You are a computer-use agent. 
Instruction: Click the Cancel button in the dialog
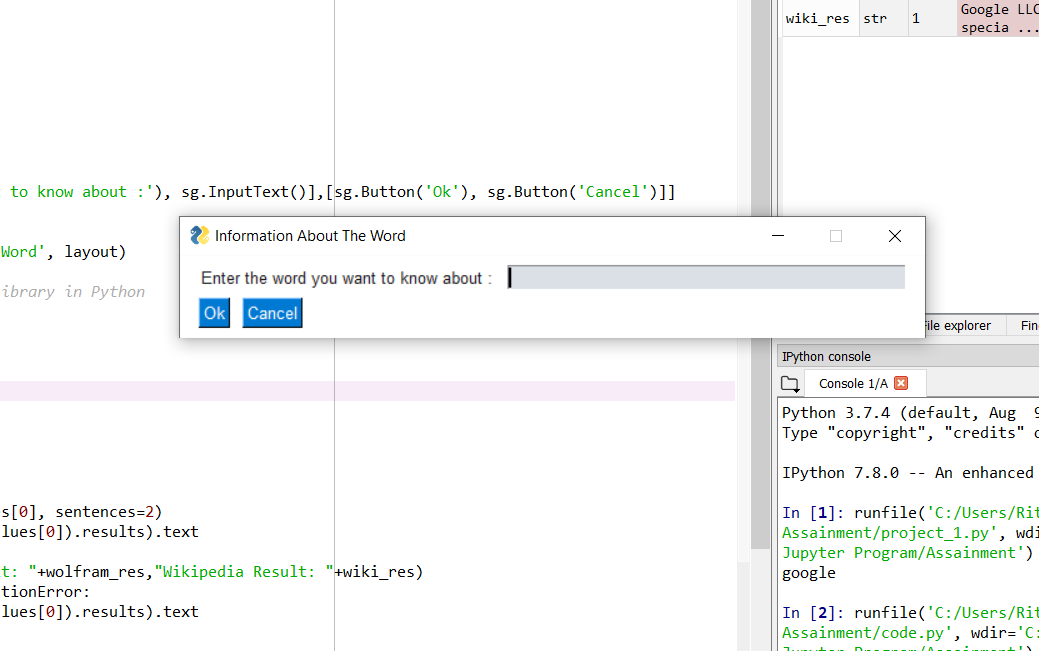272,313
